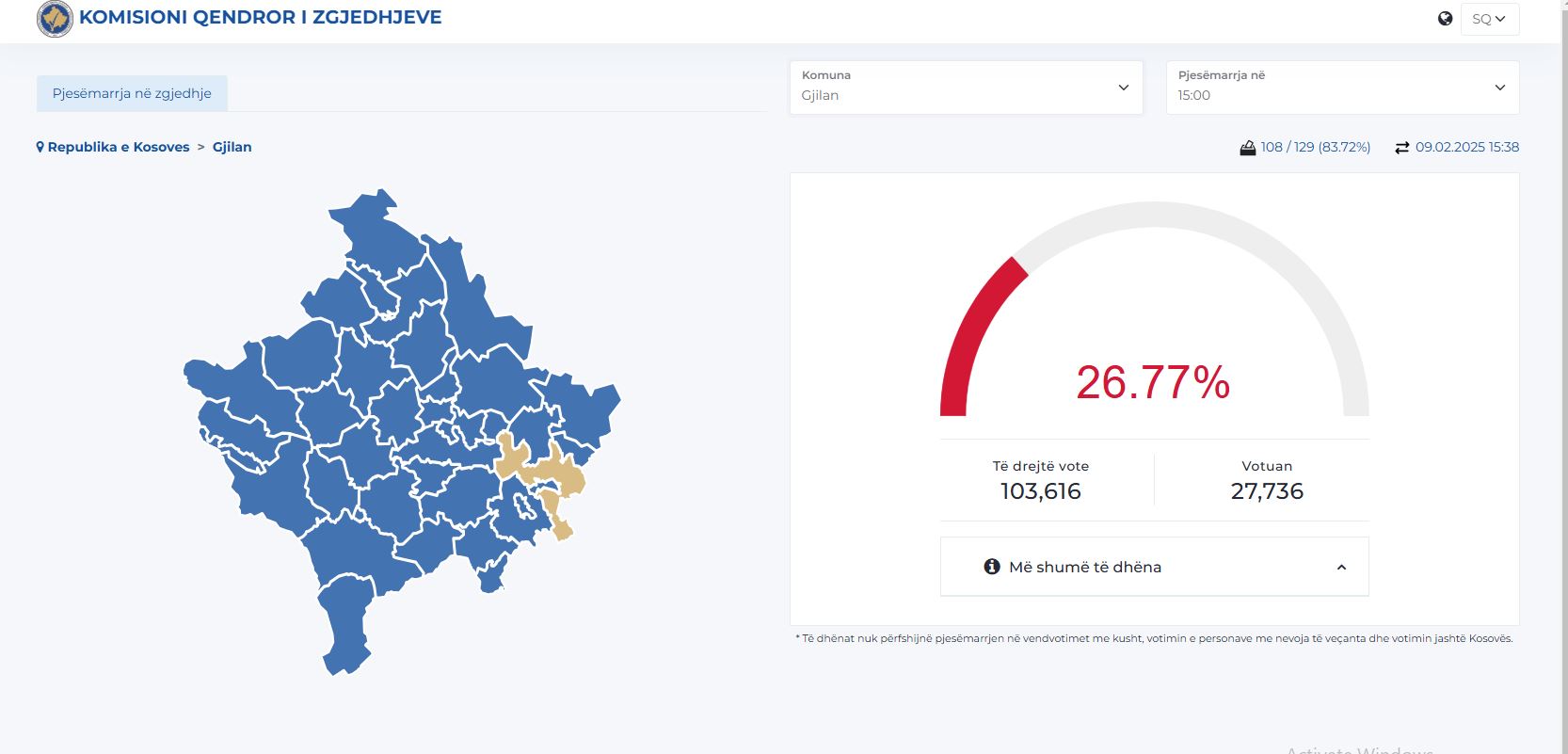The image size is (1568, 754).
Task: Click the KQZ emblem logo
Action: point(55,19)
